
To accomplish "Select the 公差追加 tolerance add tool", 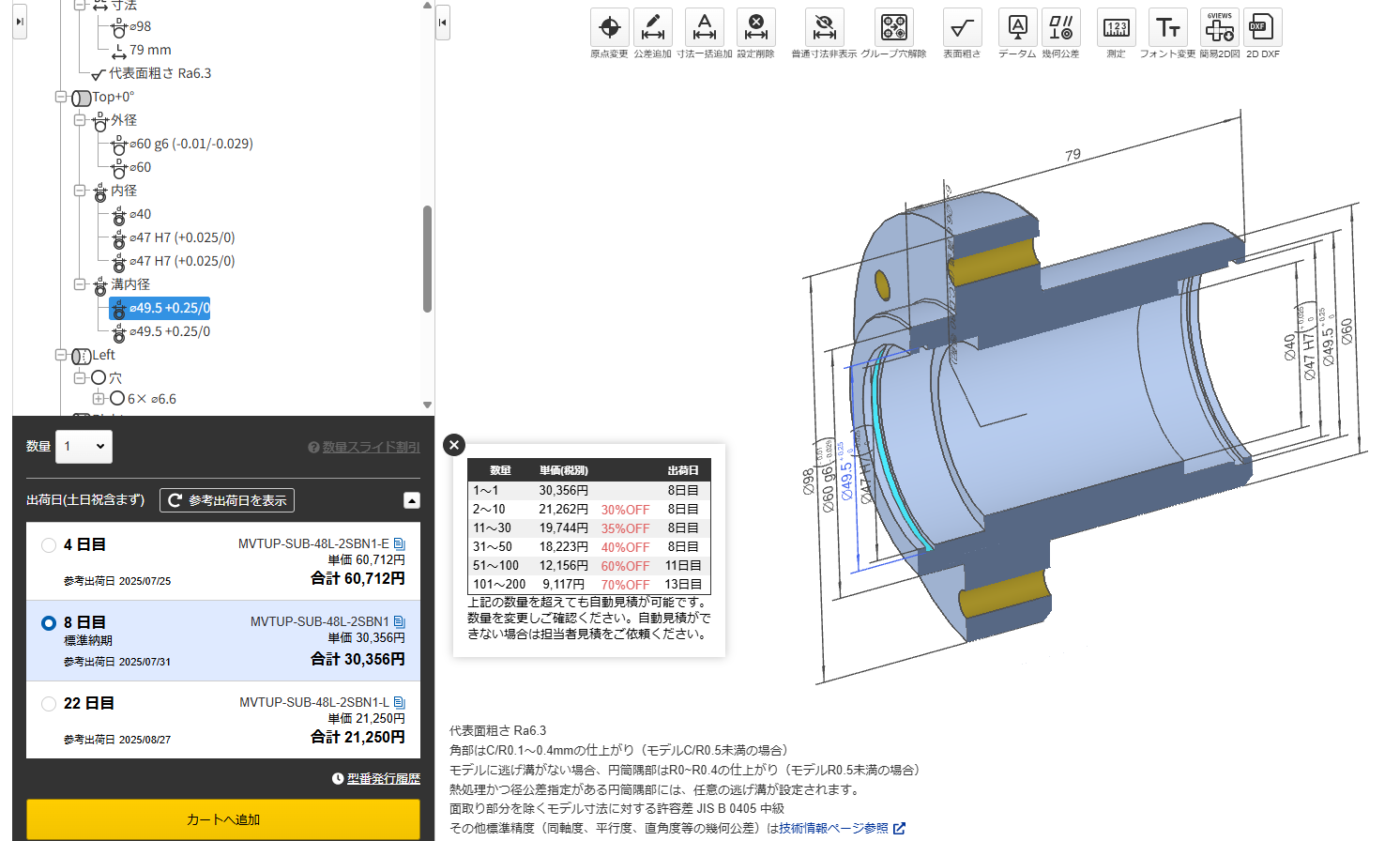I will [652, 28].
